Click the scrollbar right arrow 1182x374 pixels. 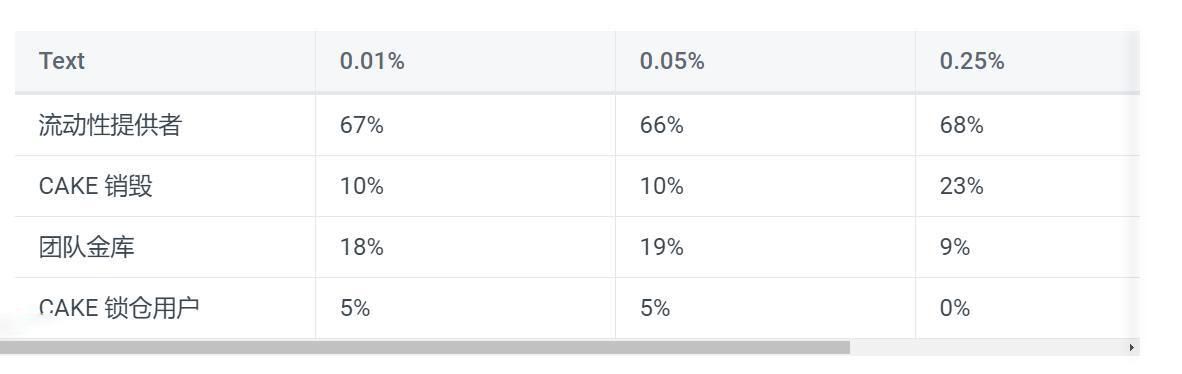pos(1131,348)
